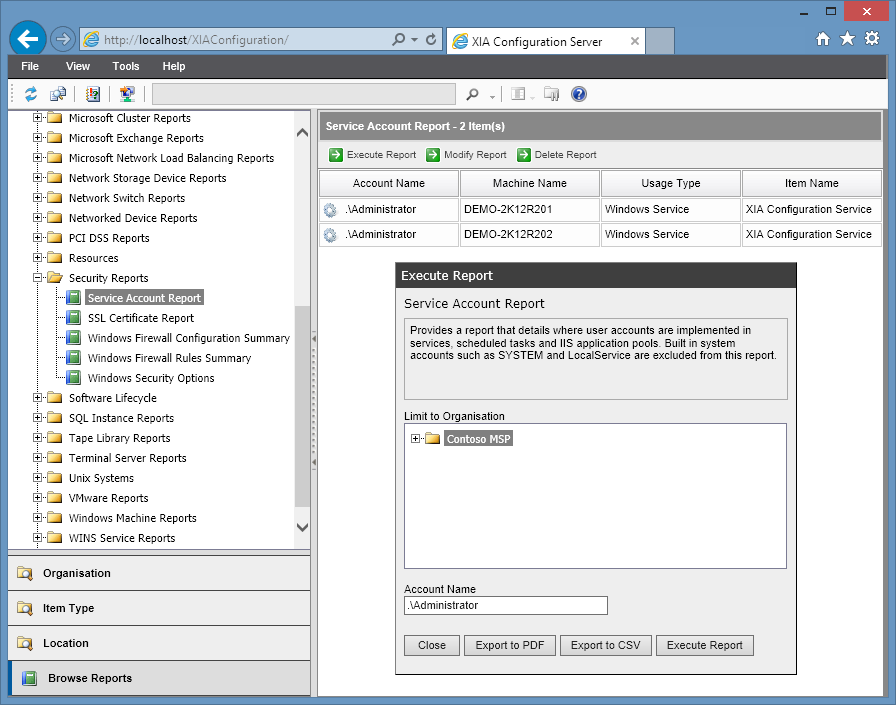Open the Tools menu
Image resolution: width=896 pixels, height=705 pixels.
(x=126, y=66)
